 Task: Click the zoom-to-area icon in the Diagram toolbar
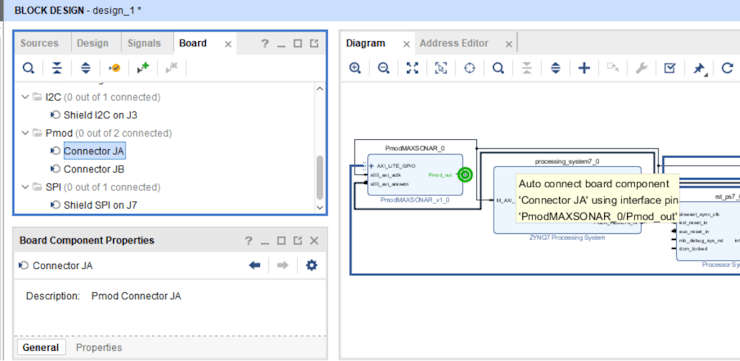point(441,68)
